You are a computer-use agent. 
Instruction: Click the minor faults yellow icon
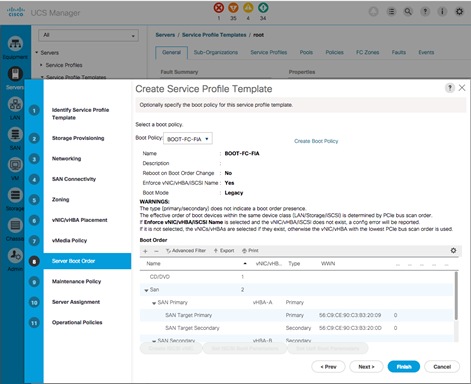tap(248, 8)
